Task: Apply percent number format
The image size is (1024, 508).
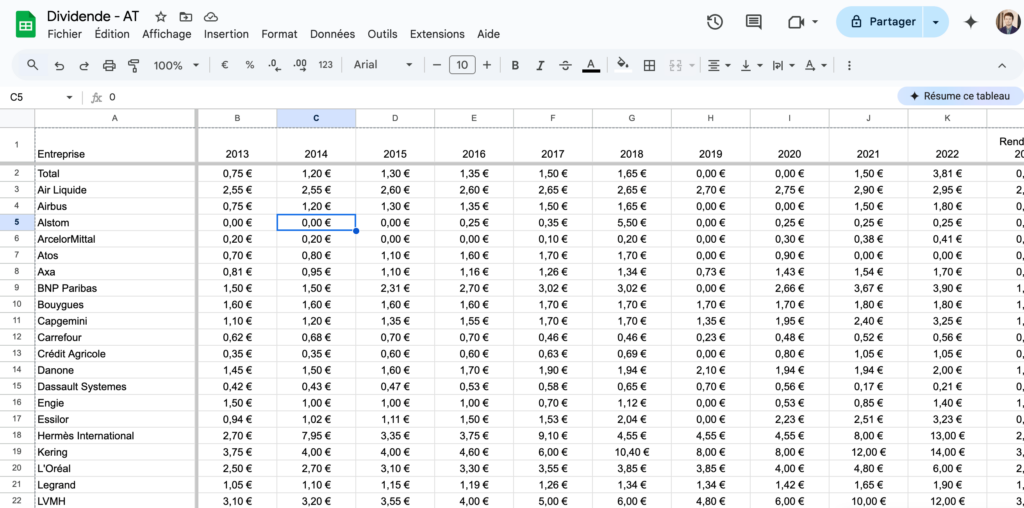Action: [x=249, y=65]
